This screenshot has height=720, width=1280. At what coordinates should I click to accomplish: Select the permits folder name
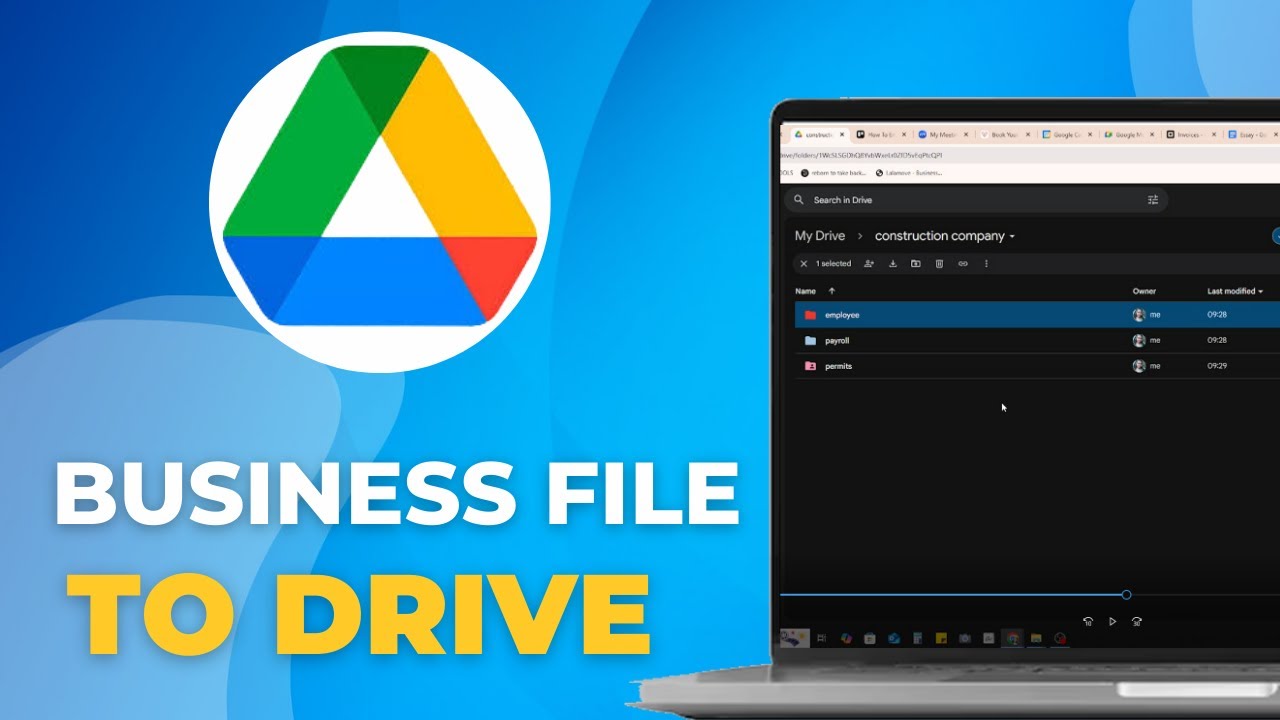point(838,366)
